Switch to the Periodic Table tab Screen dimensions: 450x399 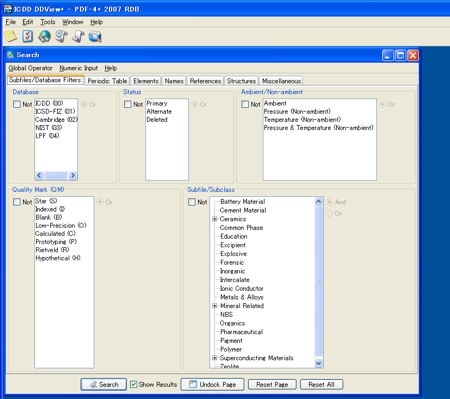pyautogui.click(x=107, y=81)
